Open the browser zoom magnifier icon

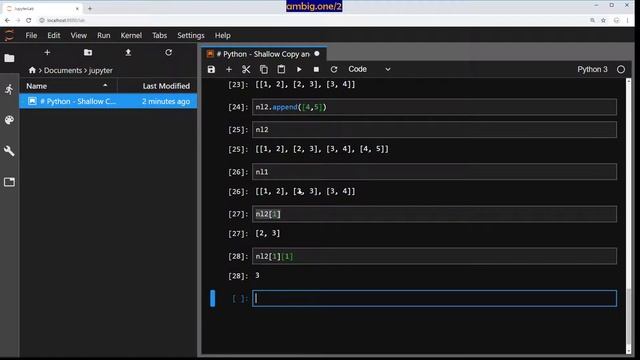pyautogui.click(x=592, y=20)
